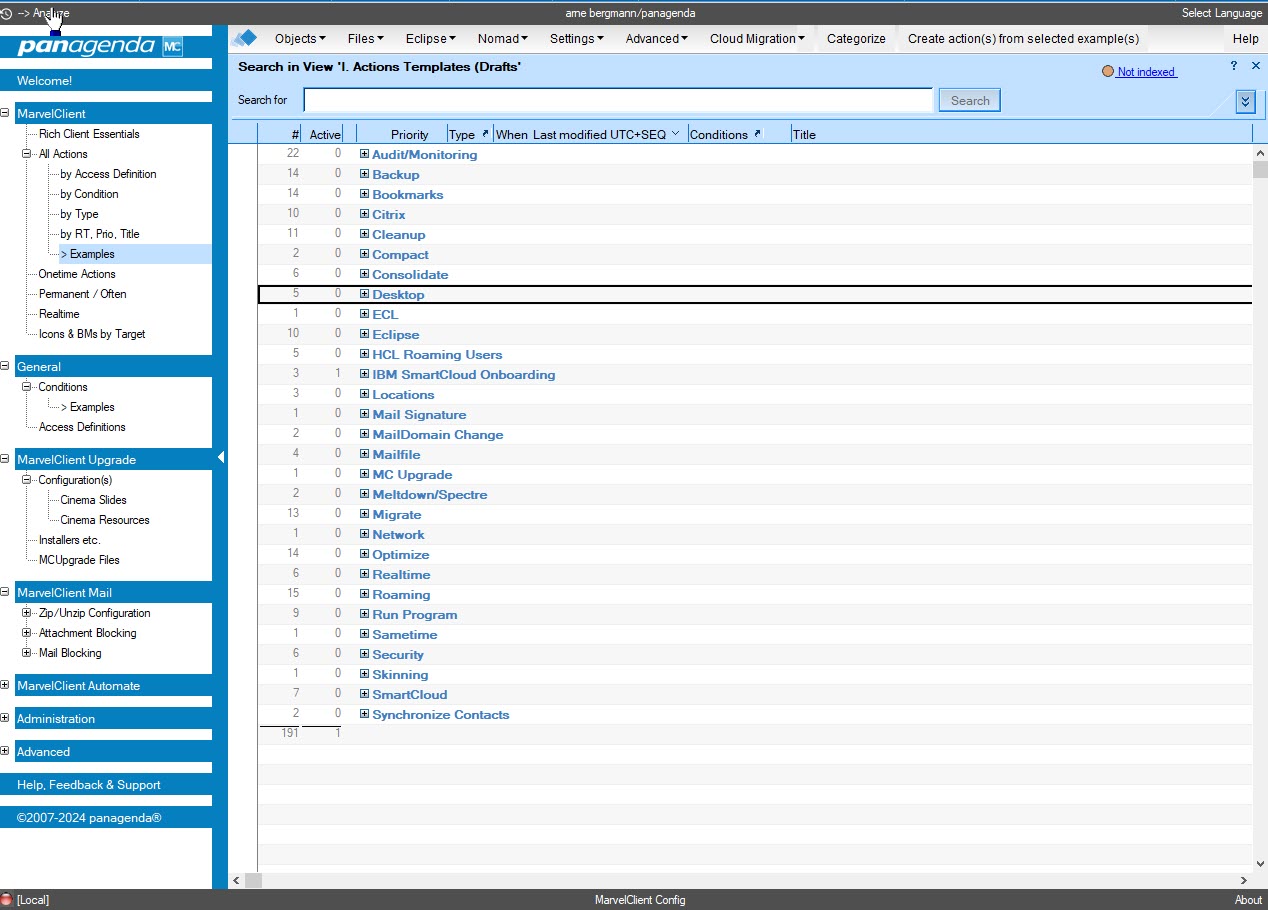The width and height of the screenshot is (1268, 910).
Task: Collapse the General sidebar section
Action: coord(5,366)
